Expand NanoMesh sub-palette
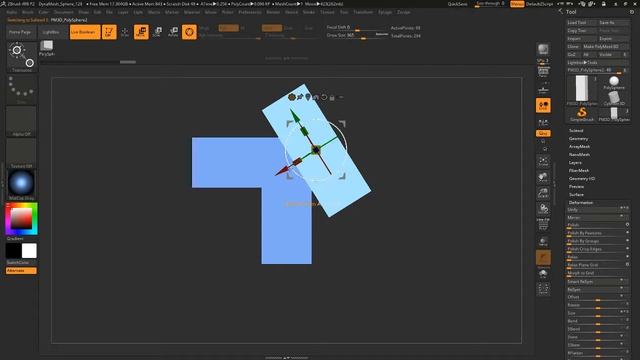 pyautogui.click(x=579, y=155)
